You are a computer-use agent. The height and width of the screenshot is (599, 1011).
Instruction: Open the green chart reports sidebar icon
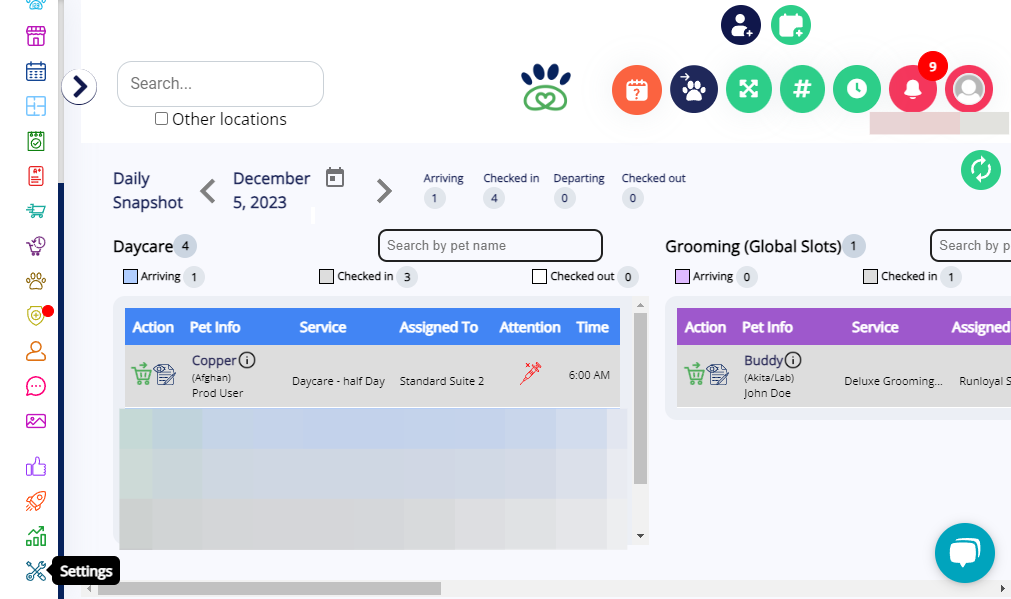tap(36, 536)
